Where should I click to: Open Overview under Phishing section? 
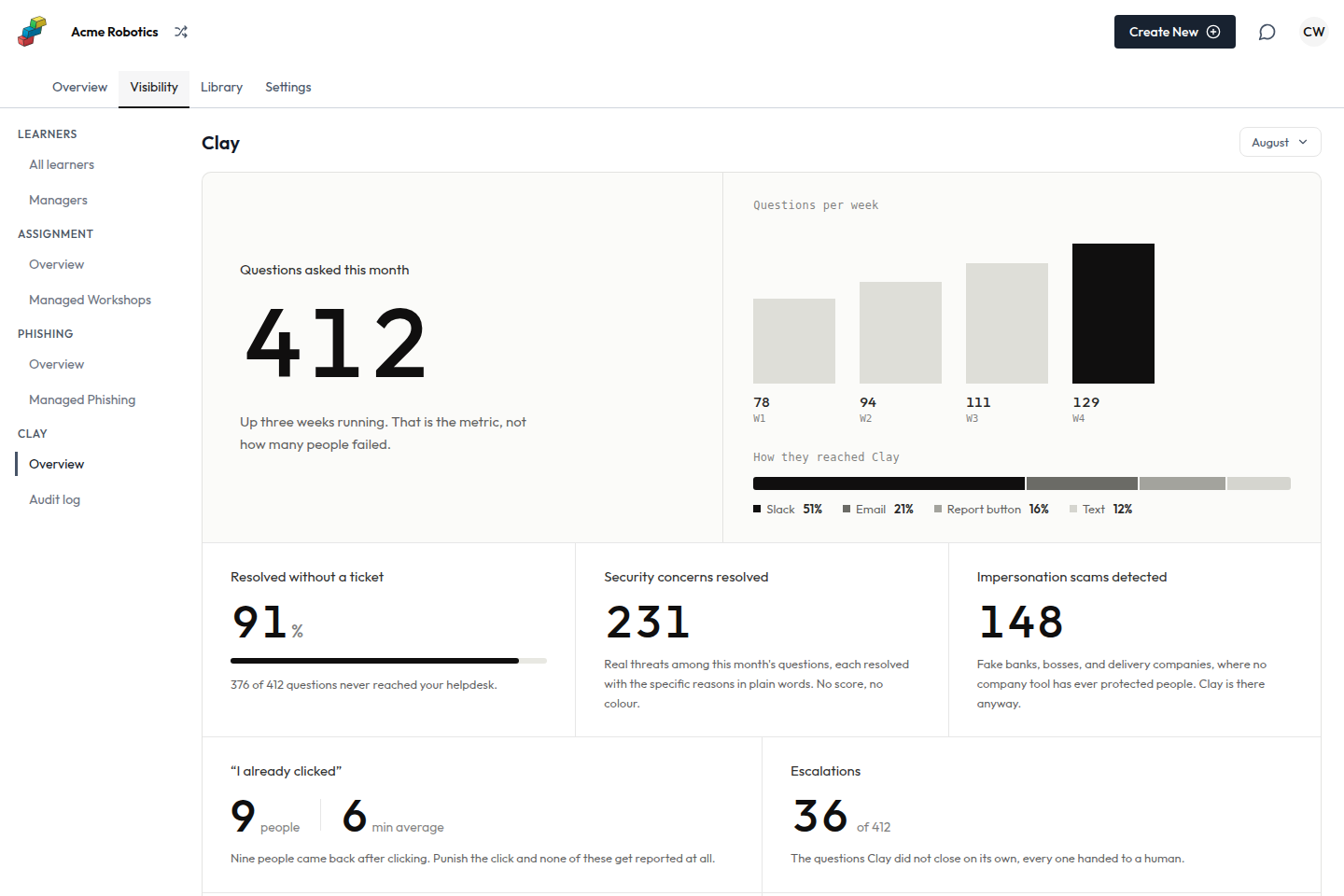pyautogui.click(x=56, y=364)
